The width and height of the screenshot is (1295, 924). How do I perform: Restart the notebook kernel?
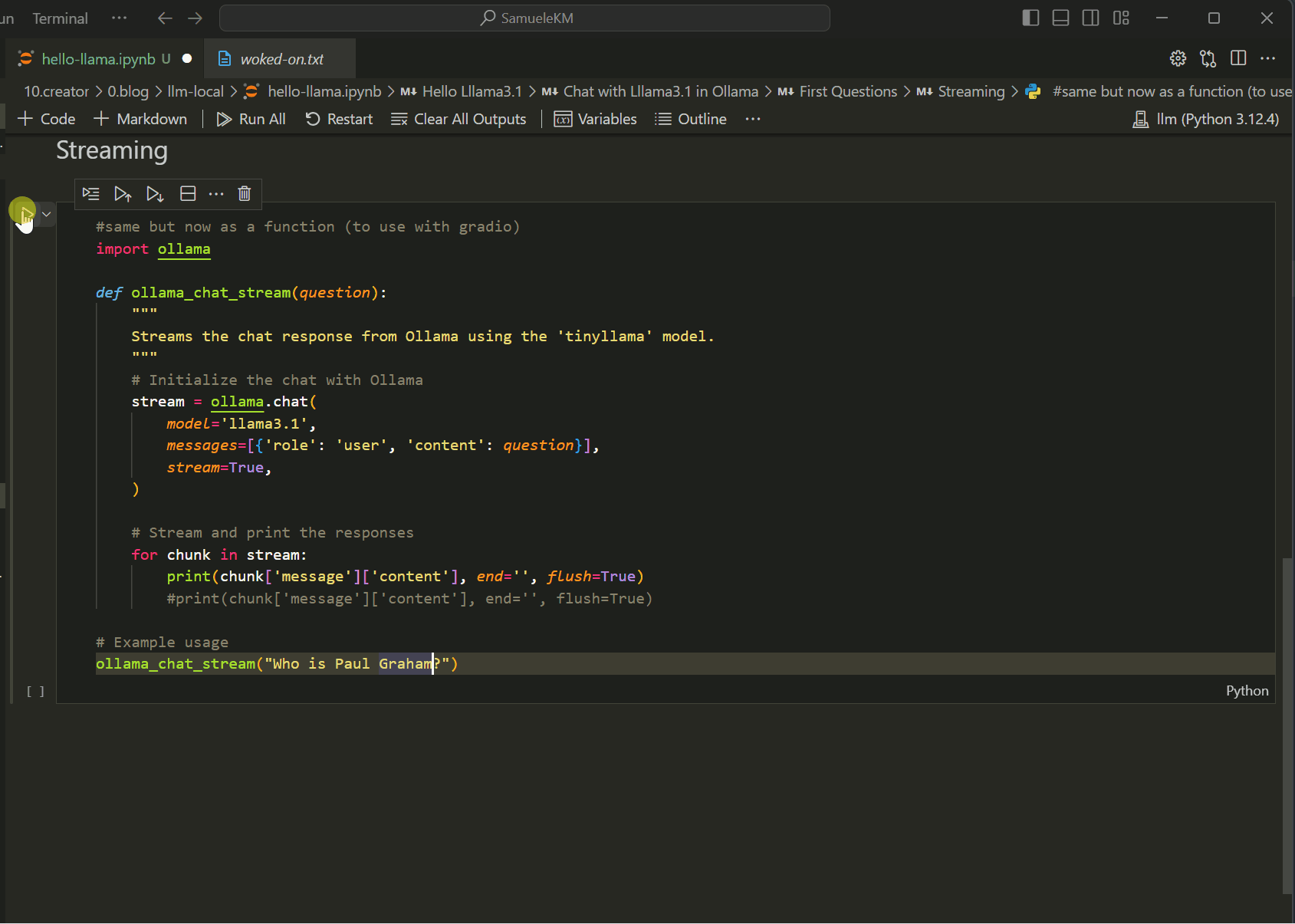(339, 119)
